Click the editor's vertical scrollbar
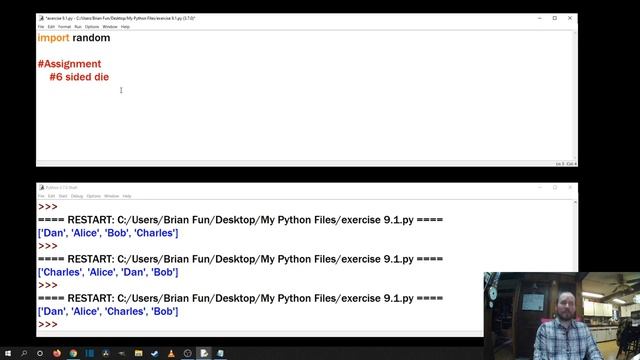The width and height of the screenshot is (640, 360). point(575,96)
